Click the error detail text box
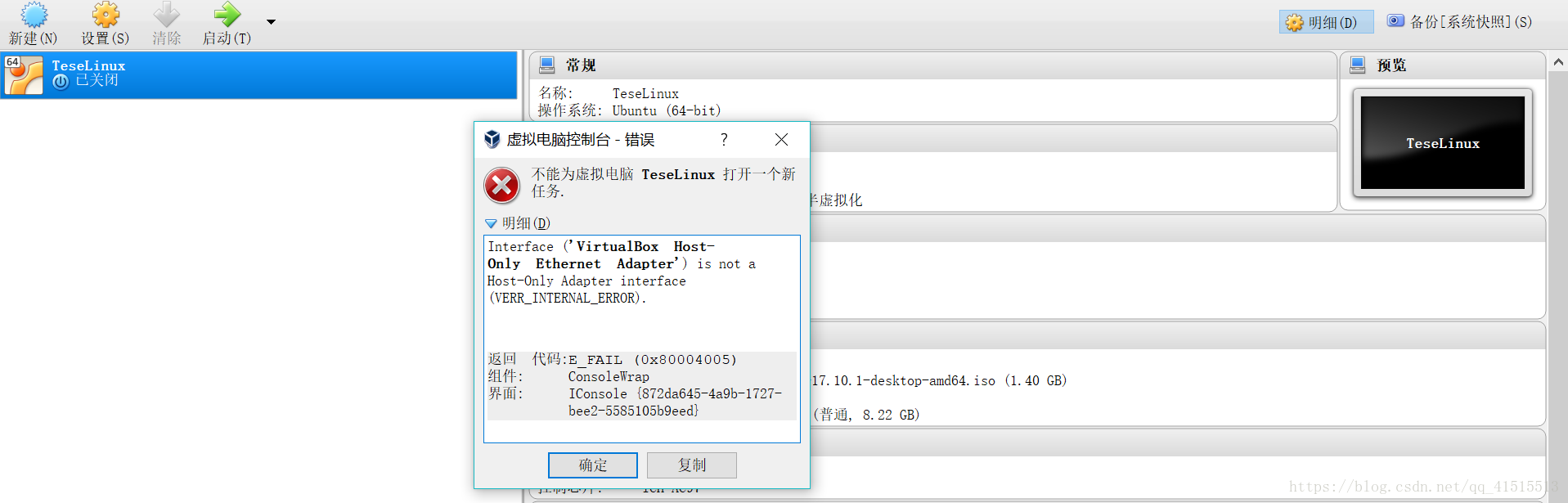The image size is (1568, 503). point(642,339)
